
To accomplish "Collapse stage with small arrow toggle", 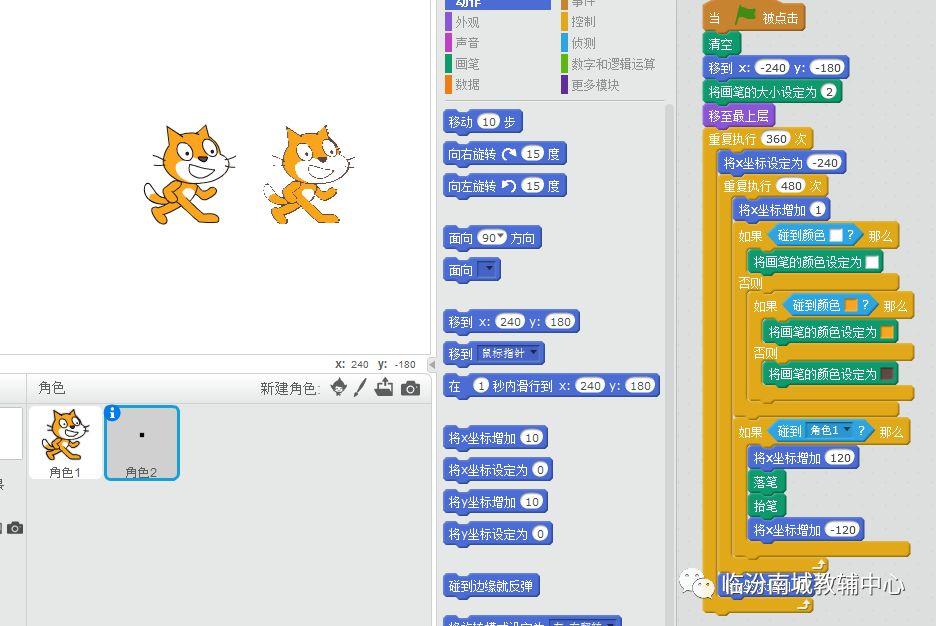I will pos(432,364).
